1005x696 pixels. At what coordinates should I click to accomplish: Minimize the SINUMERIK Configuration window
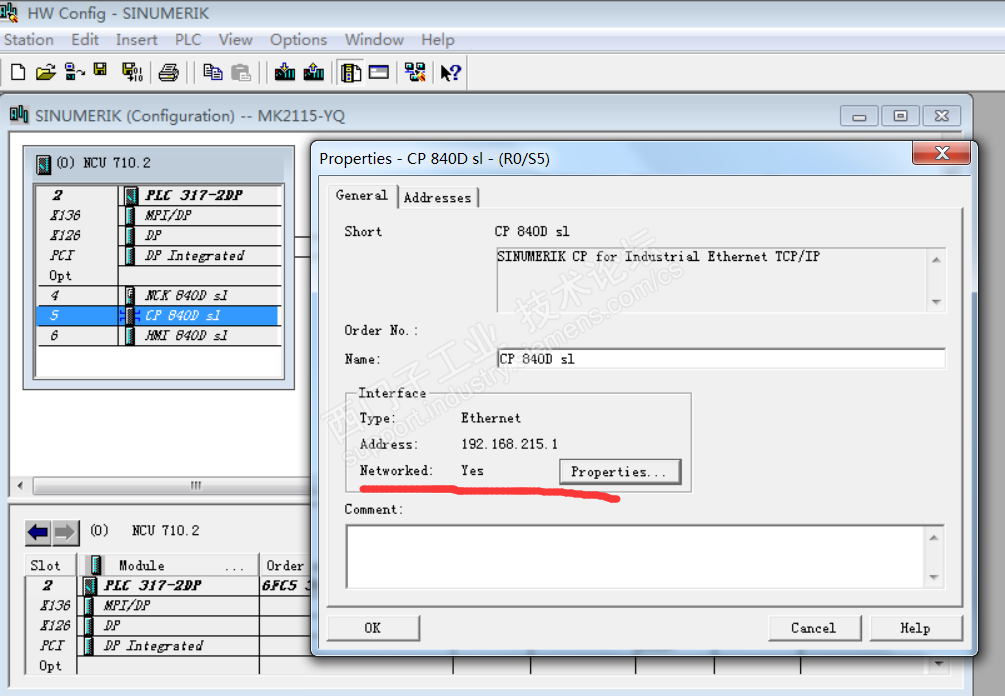860,116
